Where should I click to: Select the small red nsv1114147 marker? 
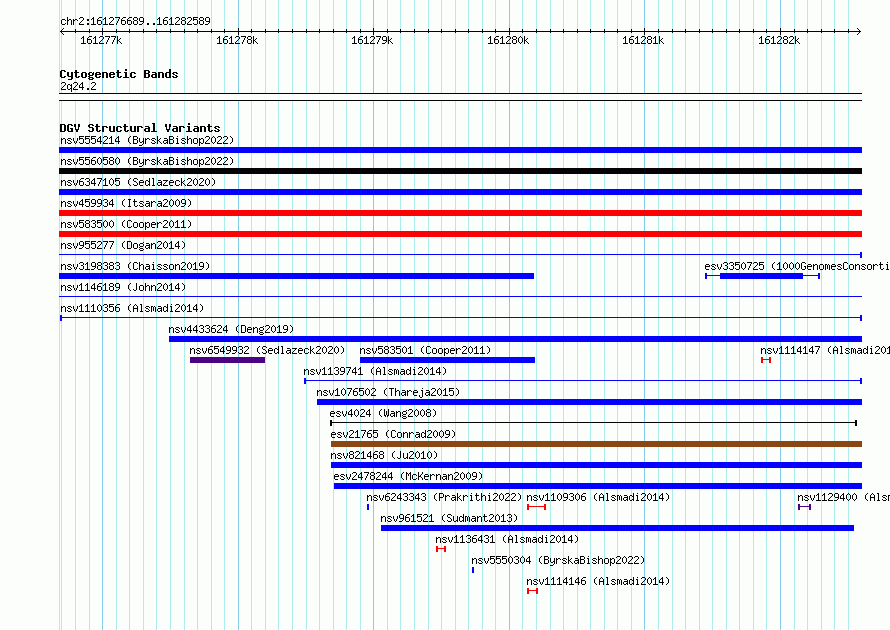[766, 360]
